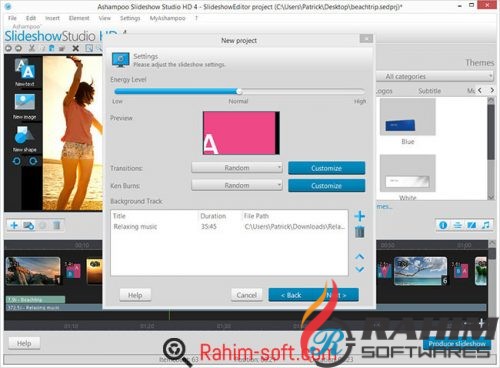Click the Cancel button

pos(247,295)
